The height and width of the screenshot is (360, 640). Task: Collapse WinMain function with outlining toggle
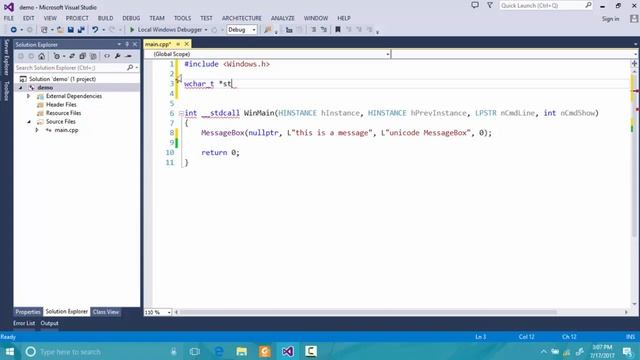click(x=181, y=113)
